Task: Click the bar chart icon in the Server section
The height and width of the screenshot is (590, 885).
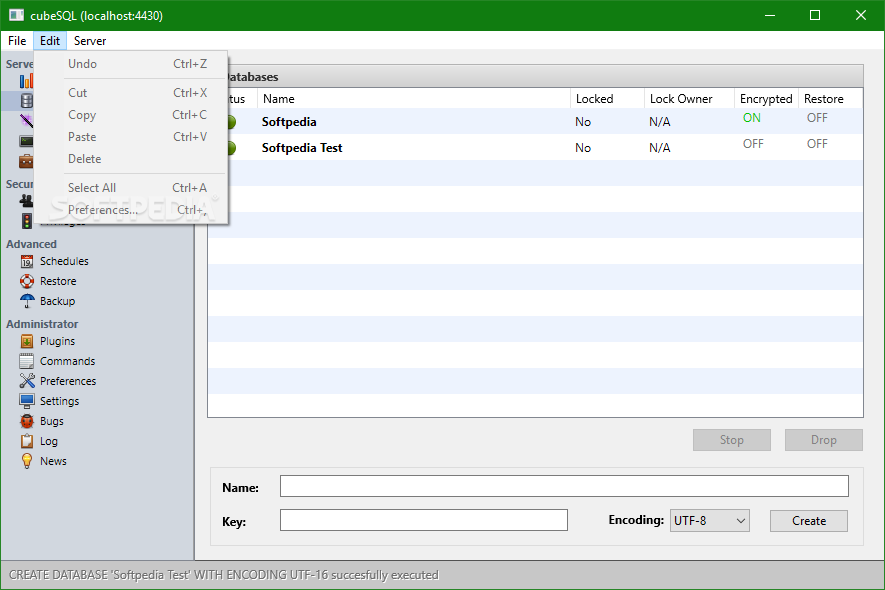Action: (x=26, y=81)
